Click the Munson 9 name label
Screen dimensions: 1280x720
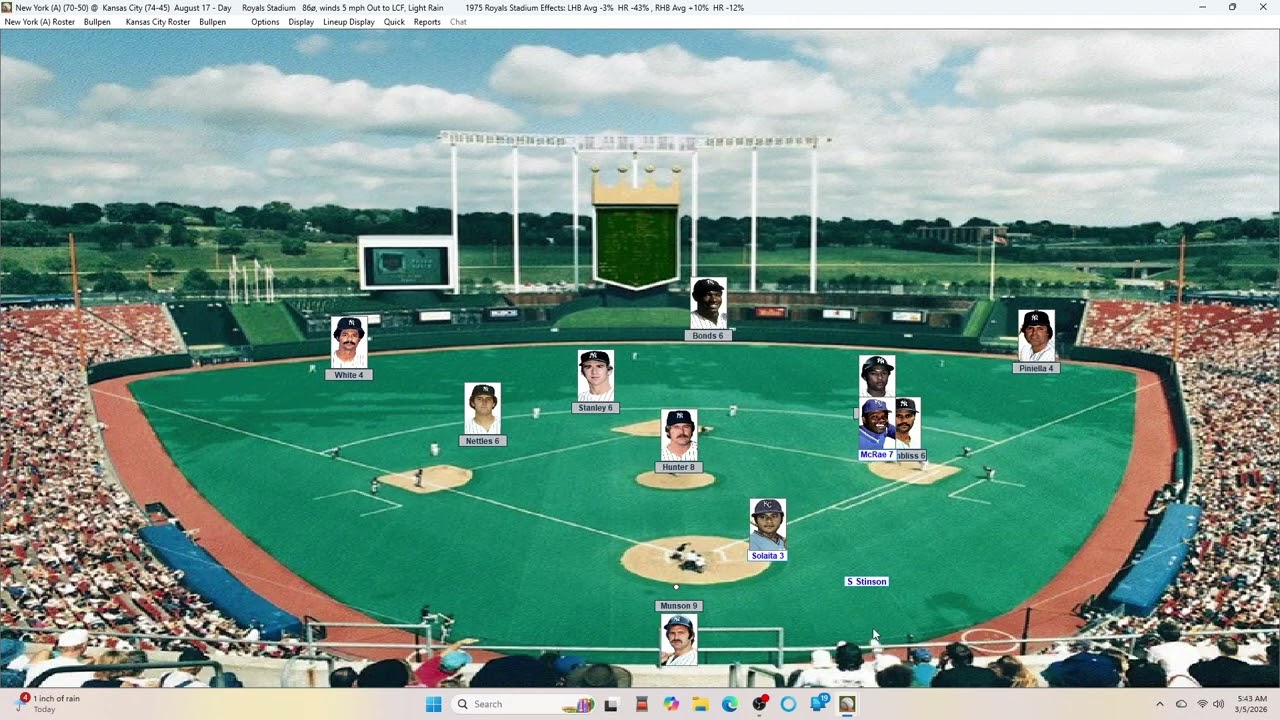click(679, 606)
